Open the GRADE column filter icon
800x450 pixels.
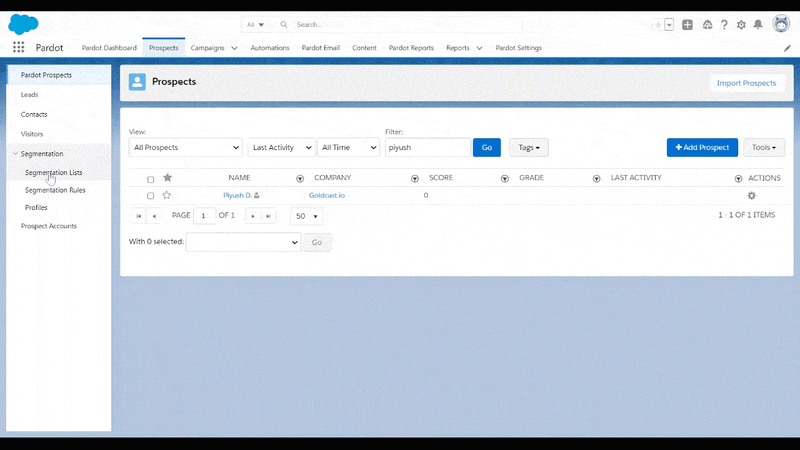[x=596, y=179]
